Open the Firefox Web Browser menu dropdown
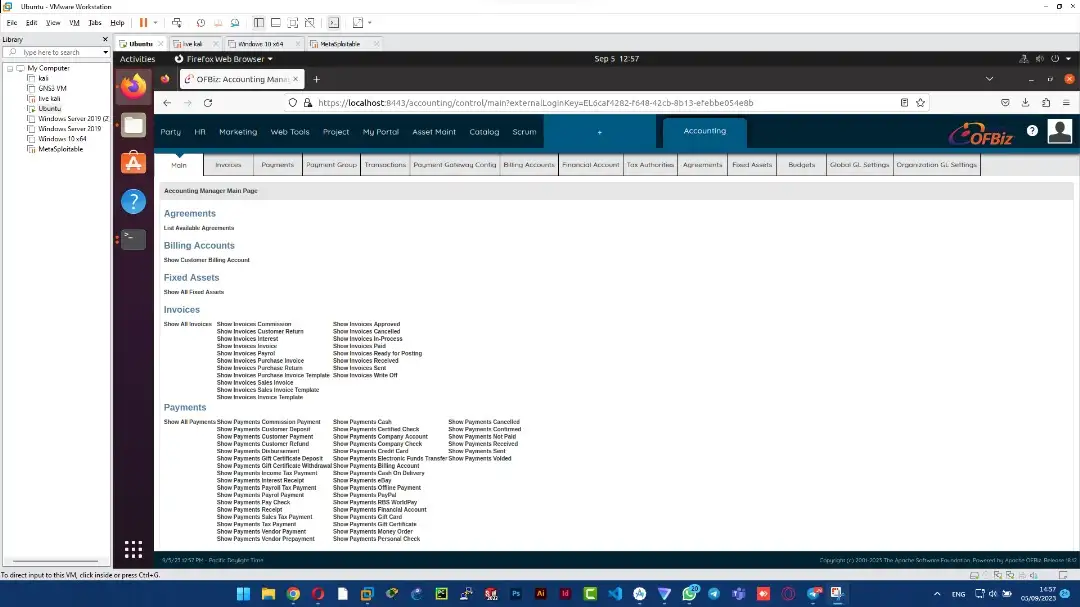1080x607 pixels. [222, 58]
